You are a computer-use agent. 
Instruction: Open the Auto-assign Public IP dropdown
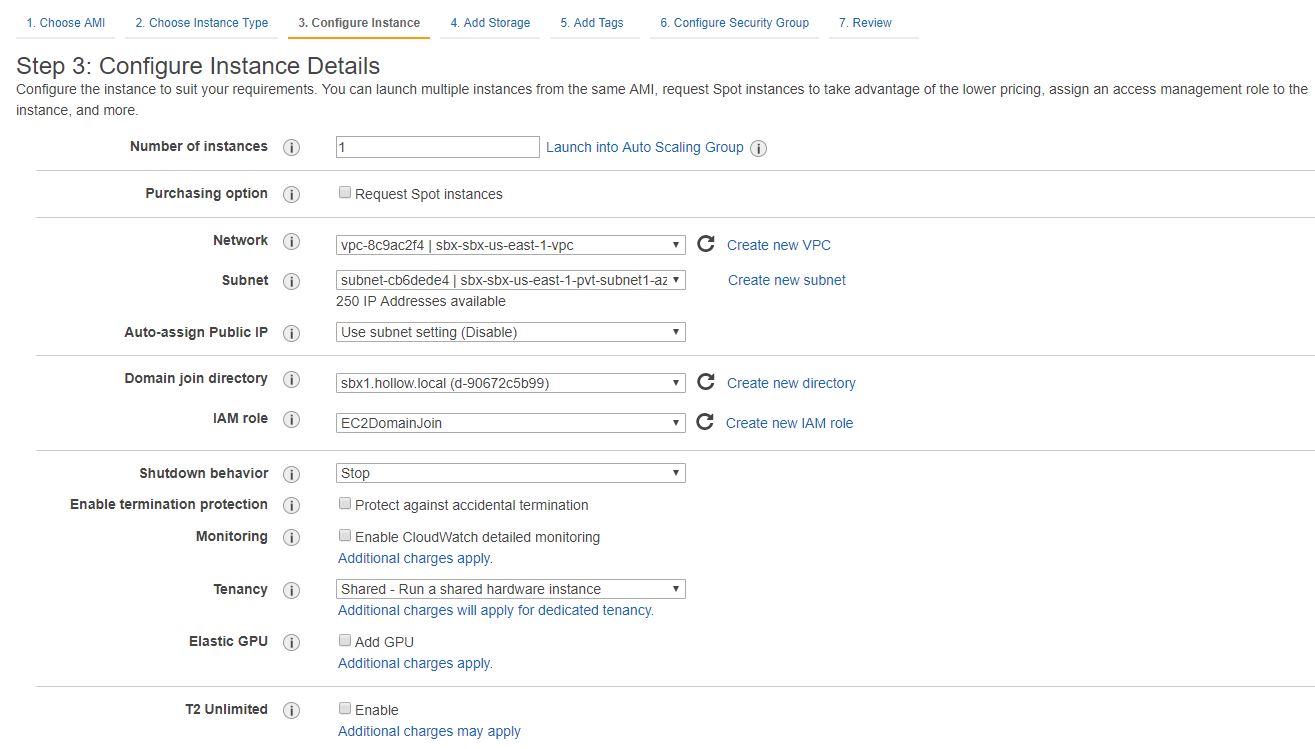(x=511, y=332)
